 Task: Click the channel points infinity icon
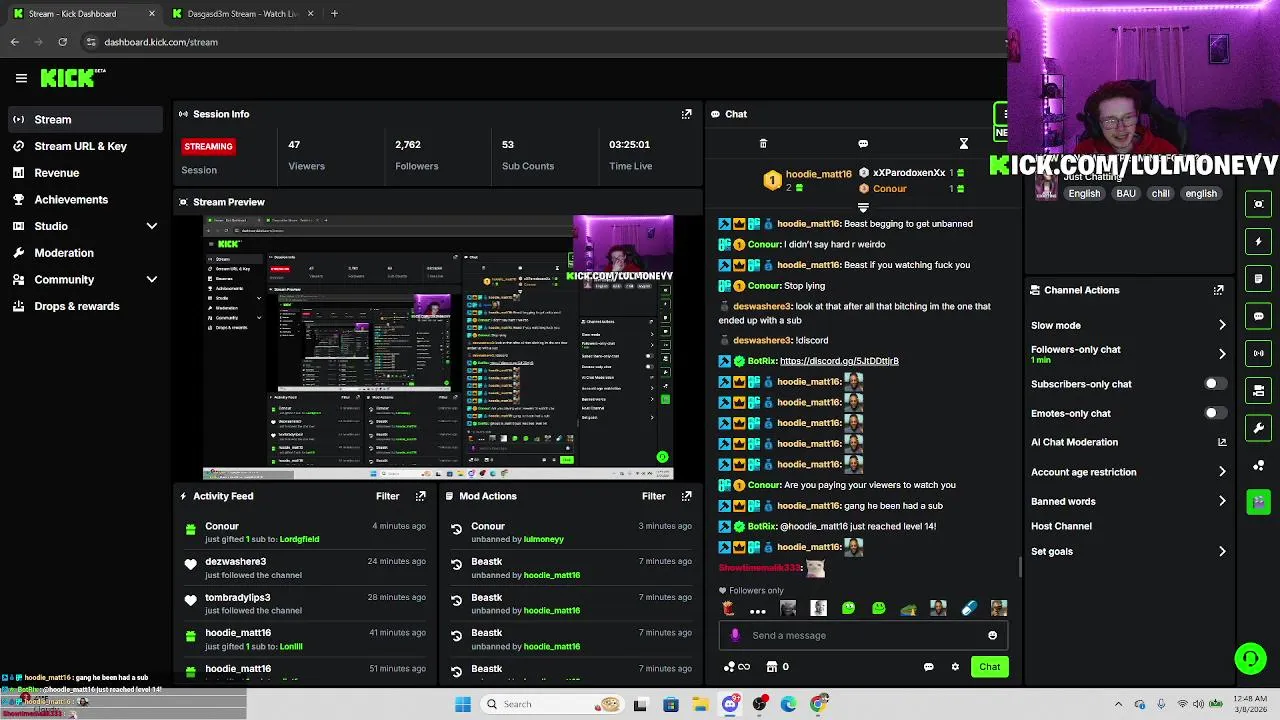[x=737, y=667]
